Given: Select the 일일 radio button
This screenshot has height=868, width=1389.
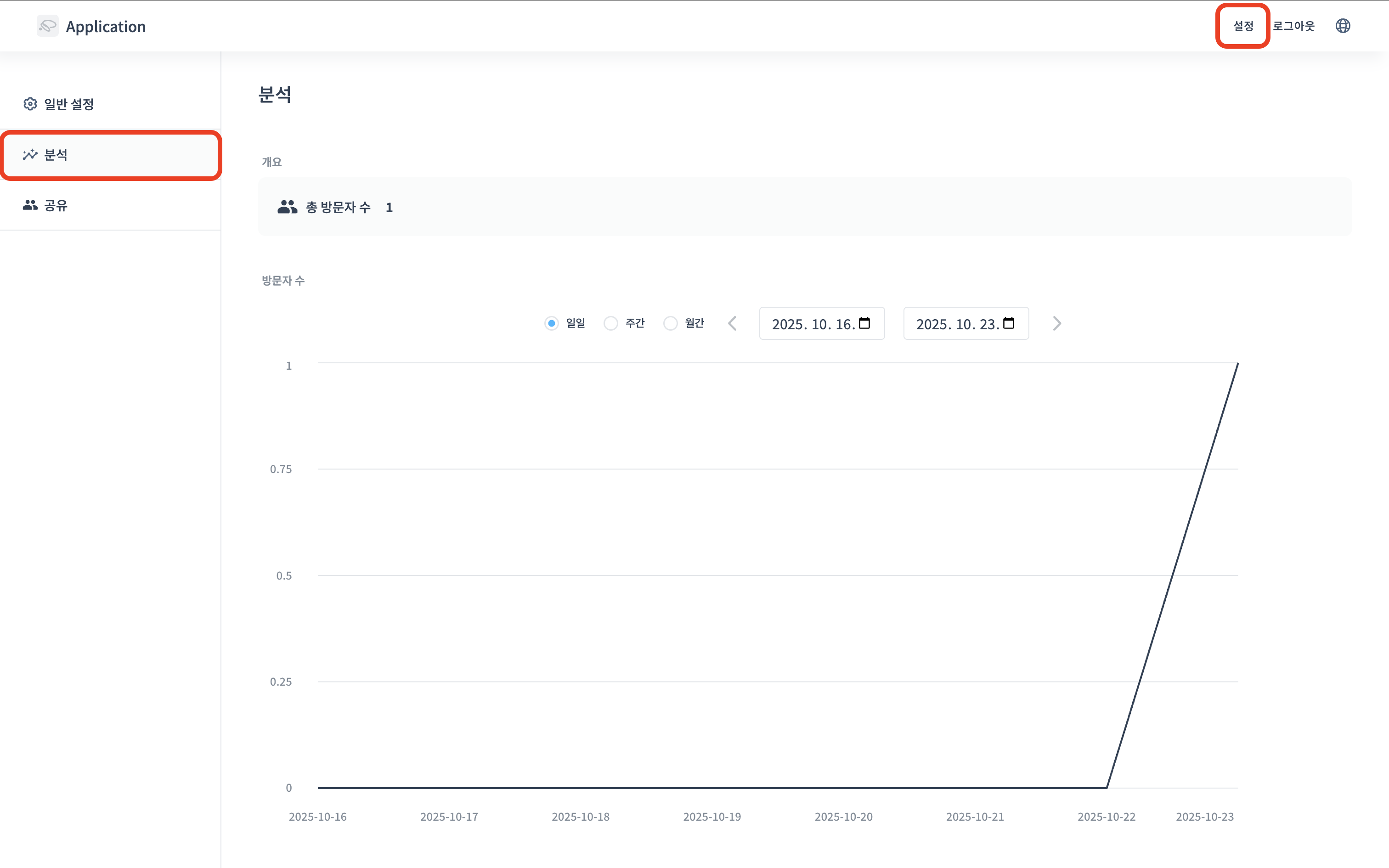Looking at the screenshot, I should point(552,323).
